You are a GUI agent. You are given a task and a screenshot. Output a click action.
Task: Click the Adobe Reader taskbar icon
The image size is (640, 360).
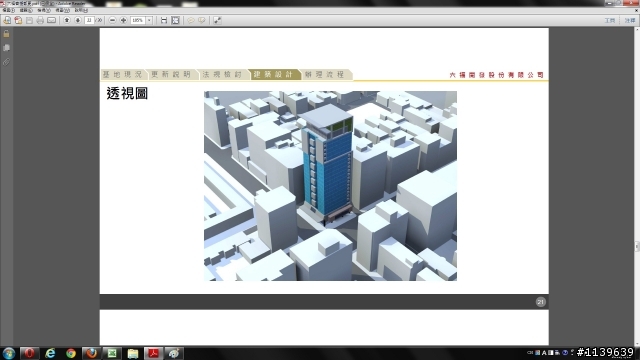[153, 353]
